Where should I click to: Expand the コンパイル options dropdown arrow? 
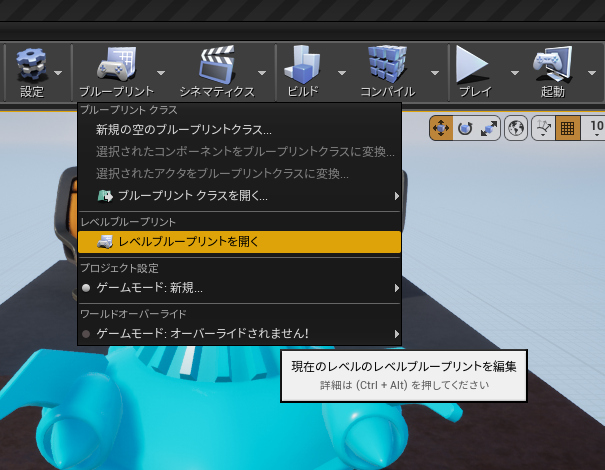[x=435, y=73]
